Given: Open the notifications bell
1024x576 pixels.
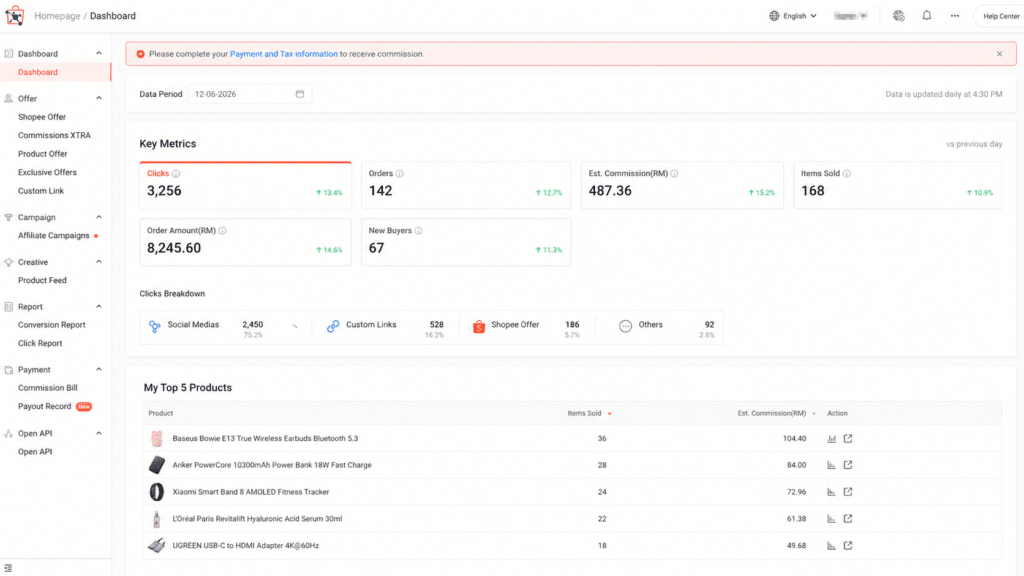Looking at the screenshot, I should (x=926, y=16).
